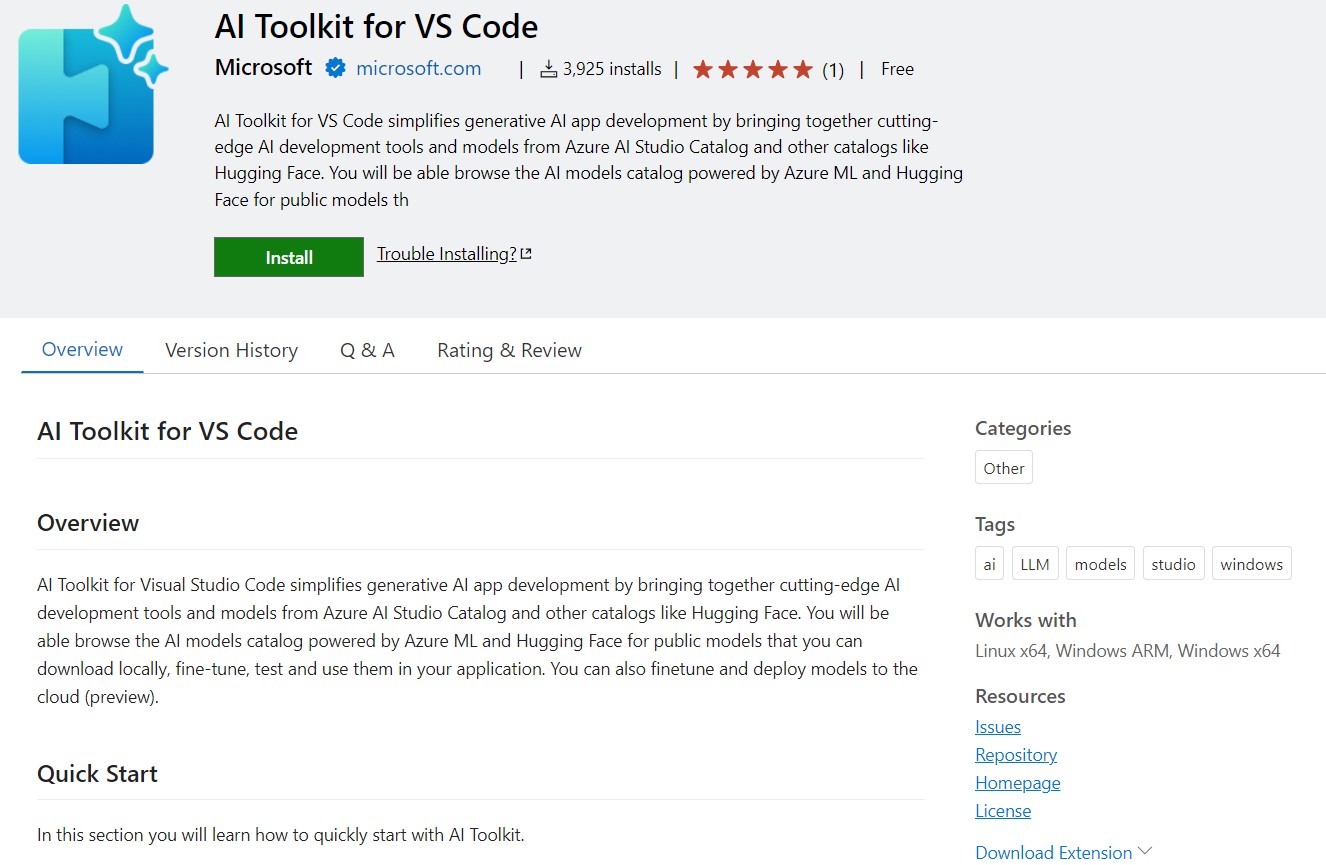Click the installs download icon

point(548,69)
